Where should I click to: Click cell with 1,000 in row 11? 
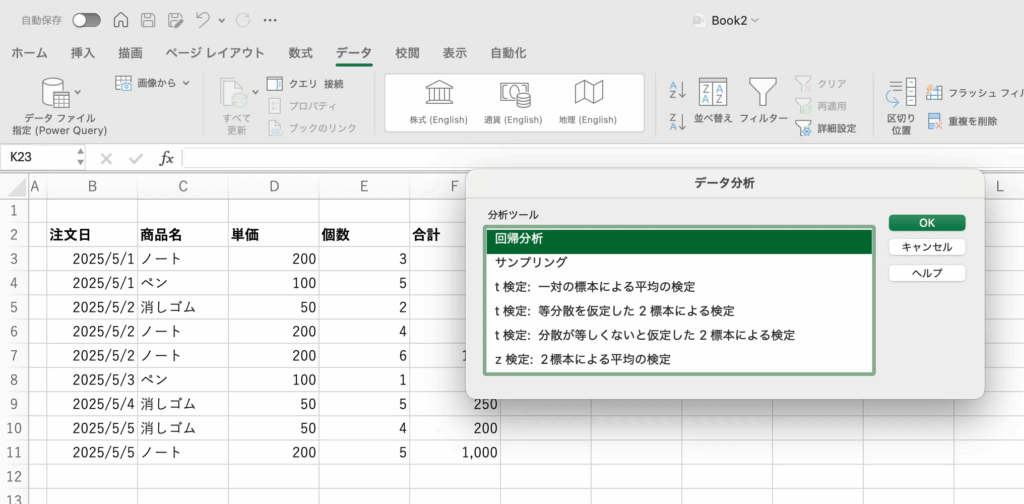click(455, 452)
